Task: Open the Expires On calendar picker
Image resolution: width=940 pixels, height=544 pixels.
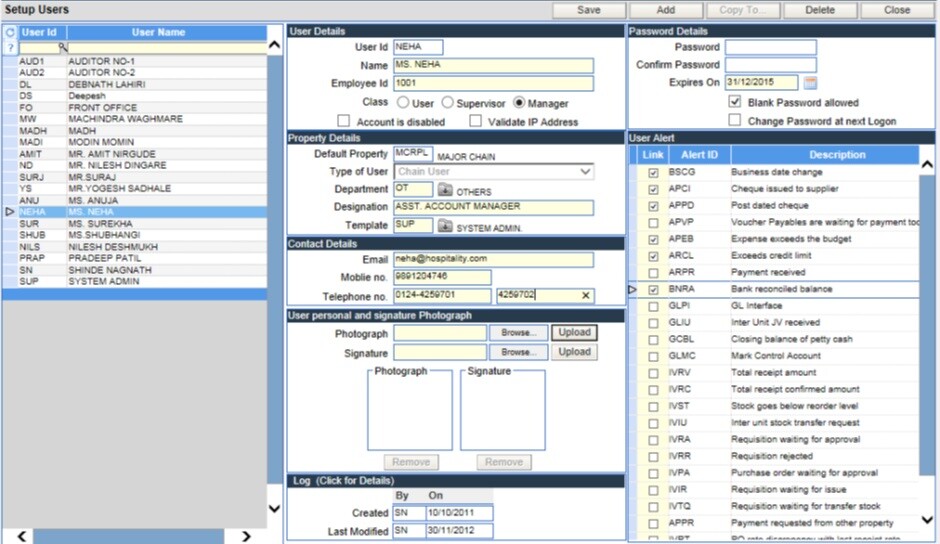Action: point(810,83)
